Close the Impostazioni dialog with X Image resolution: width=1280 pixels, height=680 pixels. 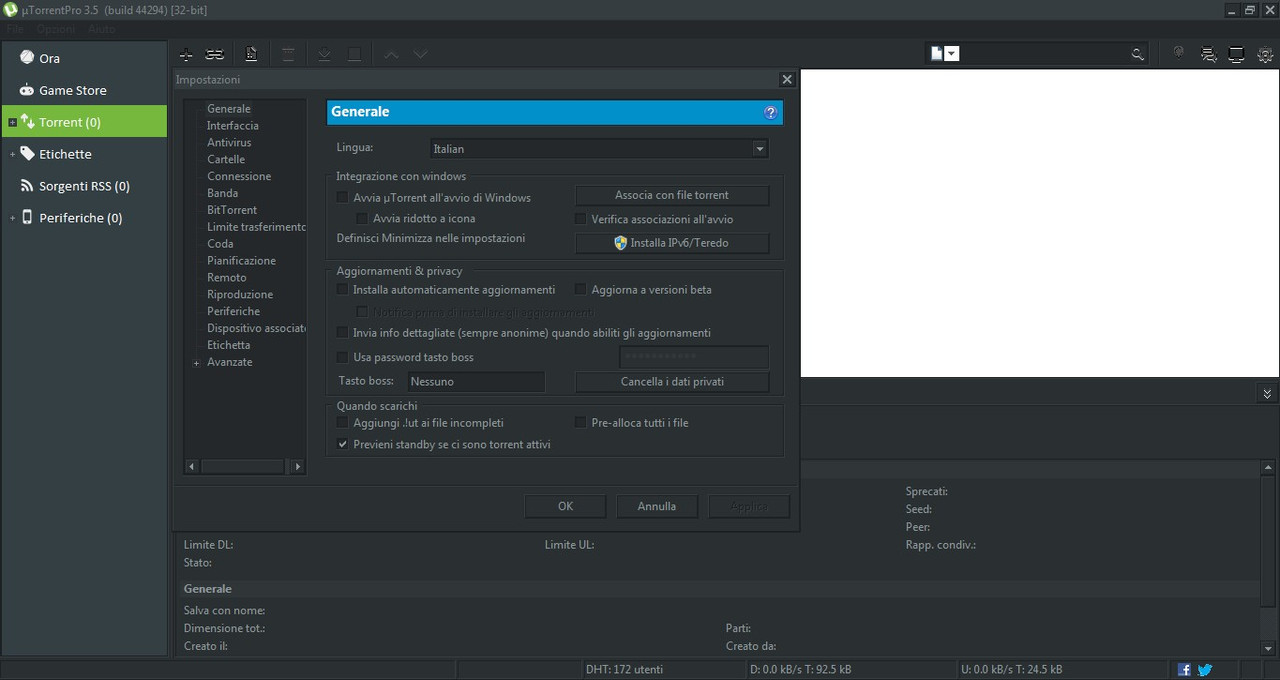787,79
